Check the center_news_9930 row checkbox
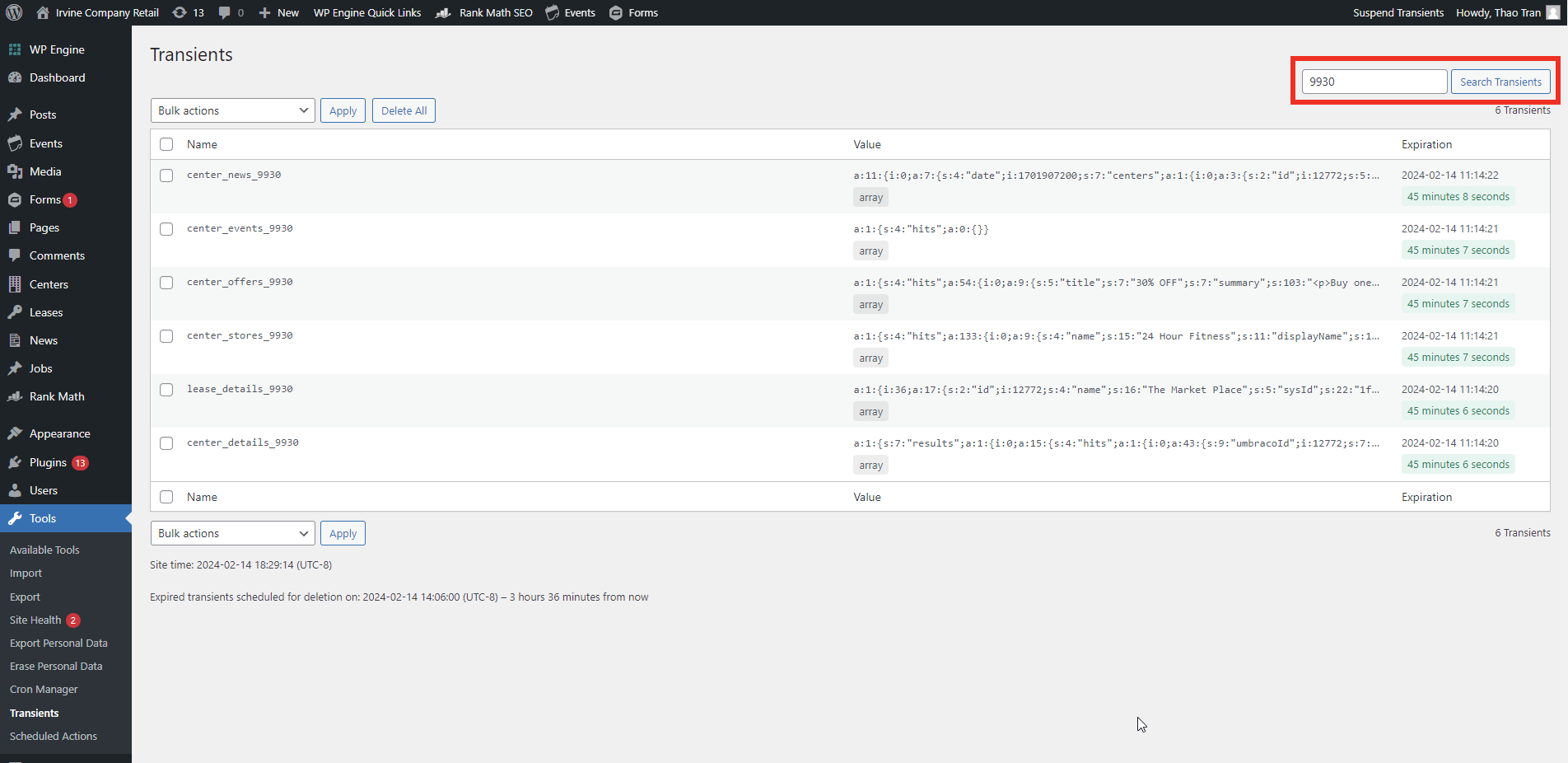1568x763 pixels. tap(166, 176)
